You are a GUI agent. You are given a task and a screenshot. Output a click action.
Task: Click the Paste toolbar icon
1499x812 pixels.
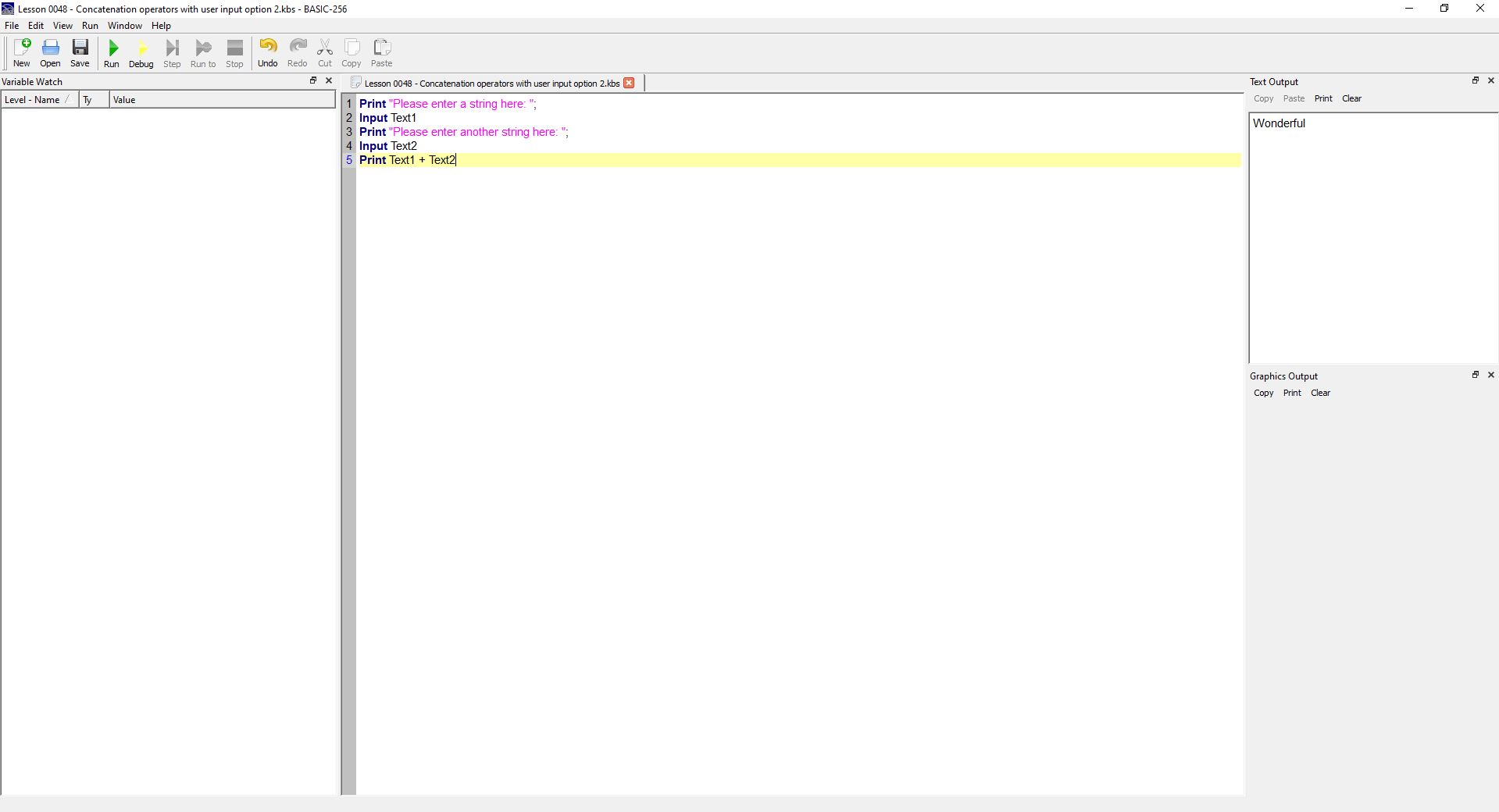tap(381, 53)
